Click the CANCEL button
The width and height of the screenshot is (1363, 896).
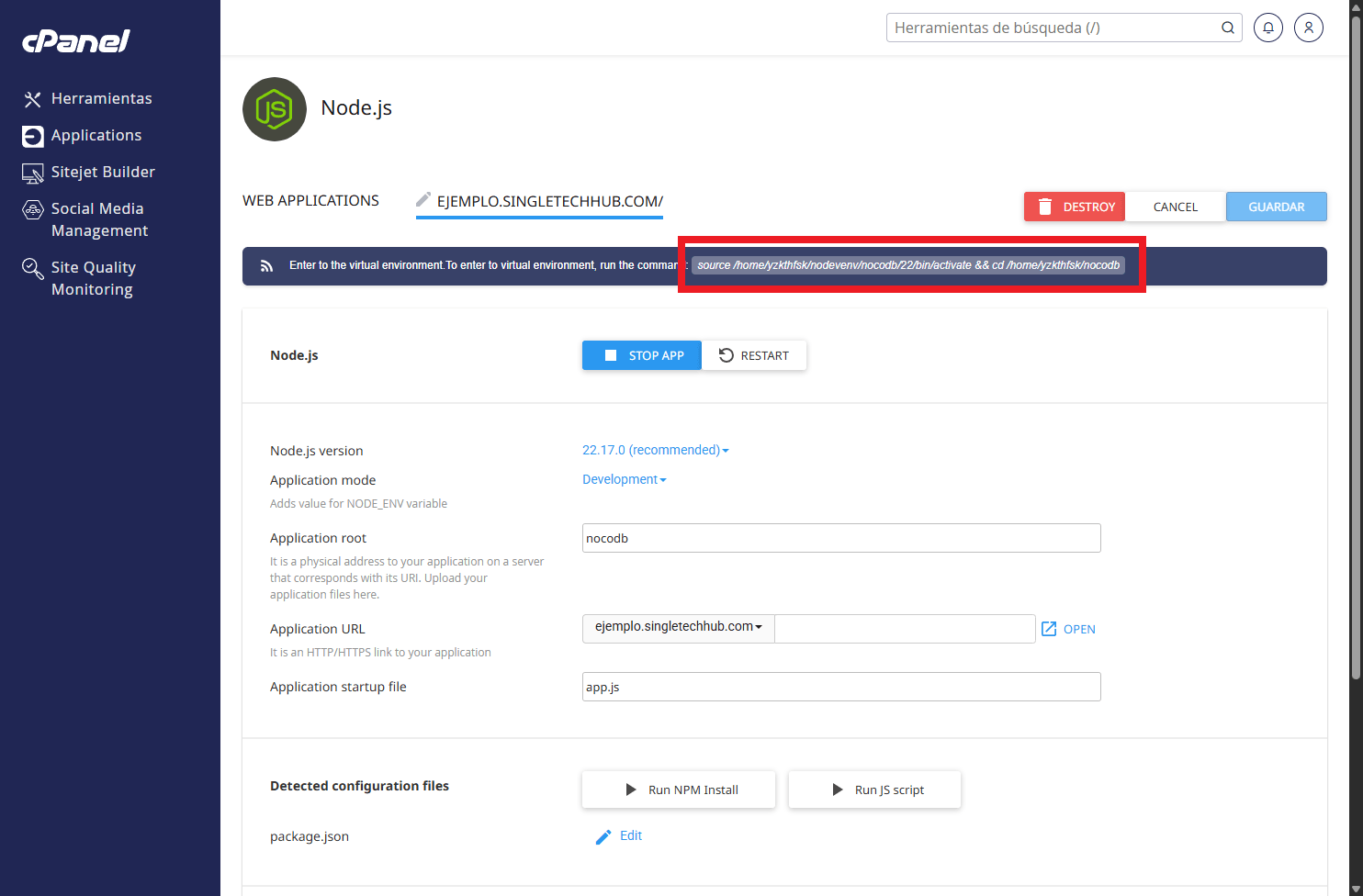click(1176, 207)
